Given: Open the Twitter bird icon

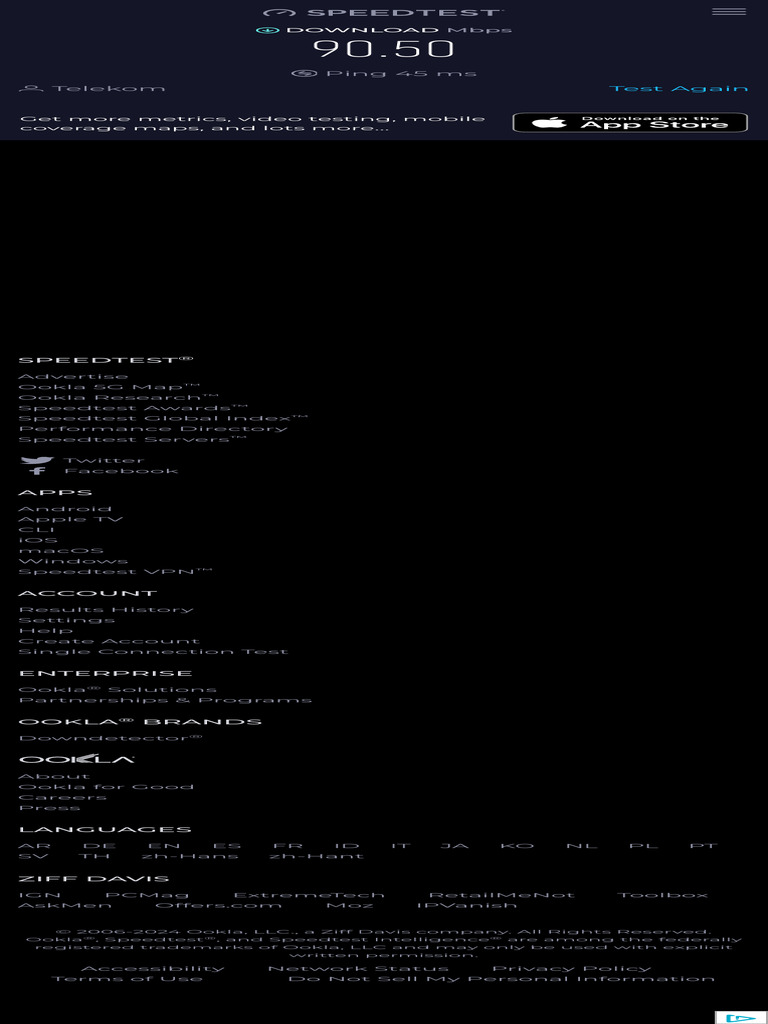Looking at the screenshot, I should click(37, 460).
